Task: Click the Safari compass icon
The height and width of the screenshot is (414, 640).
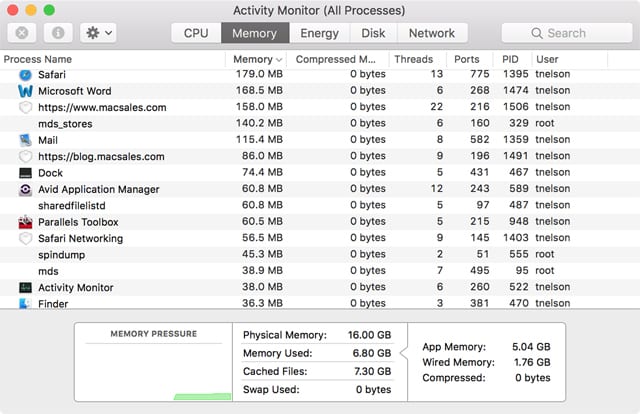Action: pos(26,75)
